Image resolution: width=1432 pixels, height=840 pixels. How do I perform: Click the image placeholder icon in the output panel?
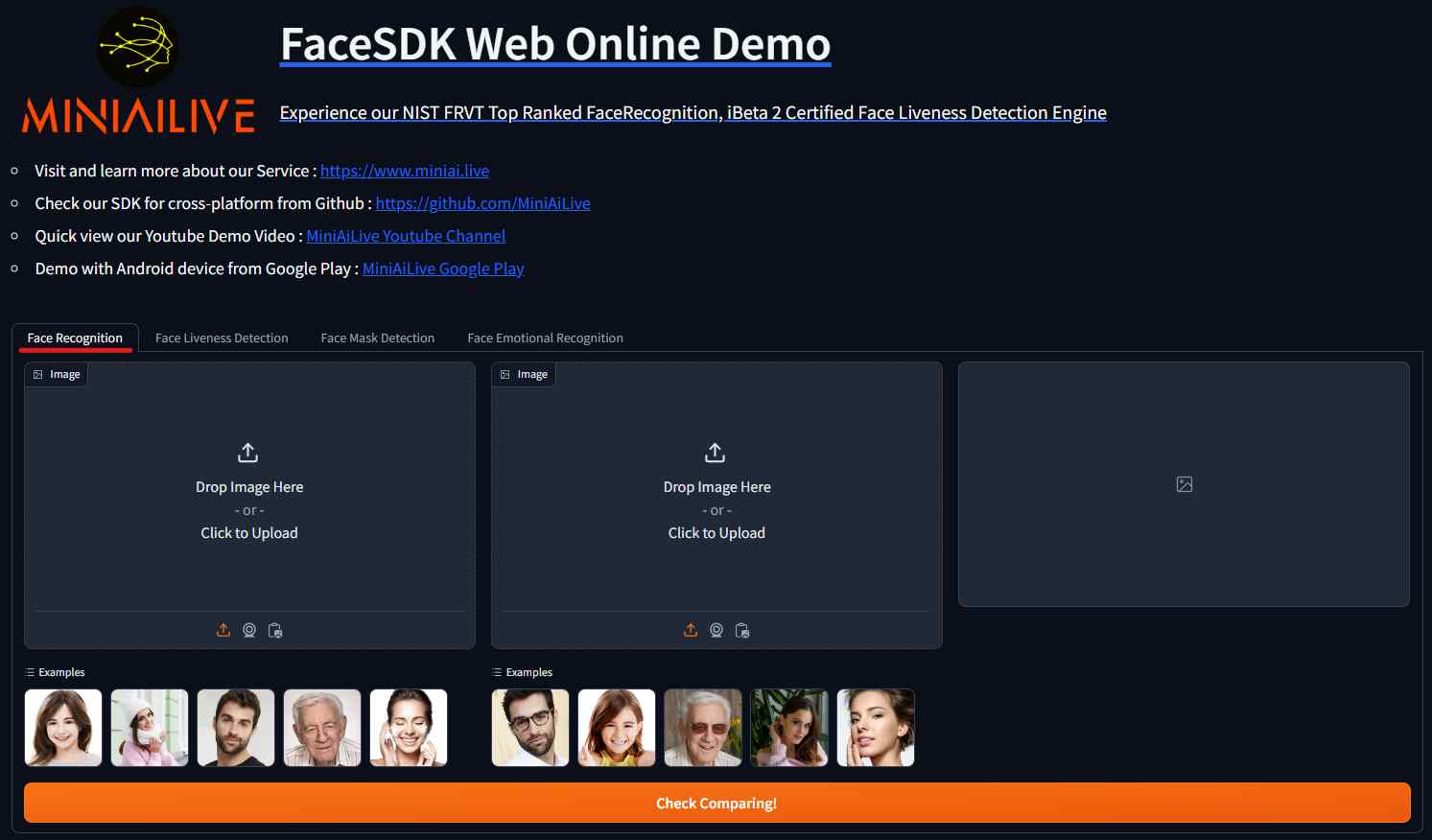pos(1185,484)
